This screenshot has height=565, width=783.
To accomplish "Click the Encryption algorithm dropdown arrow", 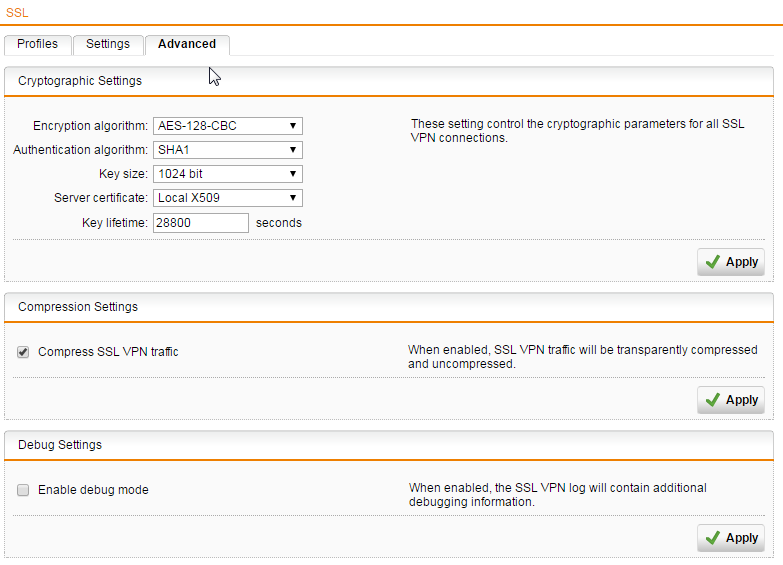I will [x=293, y=126].
